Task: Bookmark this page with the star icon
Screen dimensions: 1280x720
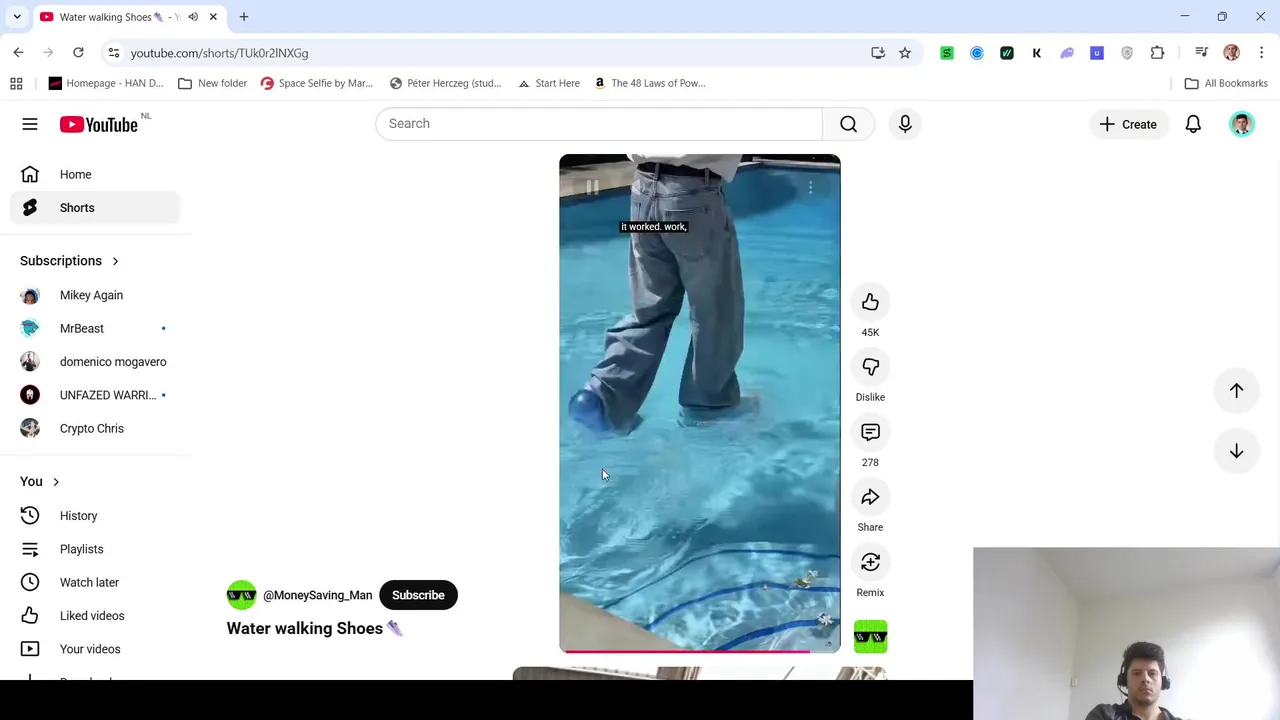Action: pyautogui.click(x=905, y=53)
